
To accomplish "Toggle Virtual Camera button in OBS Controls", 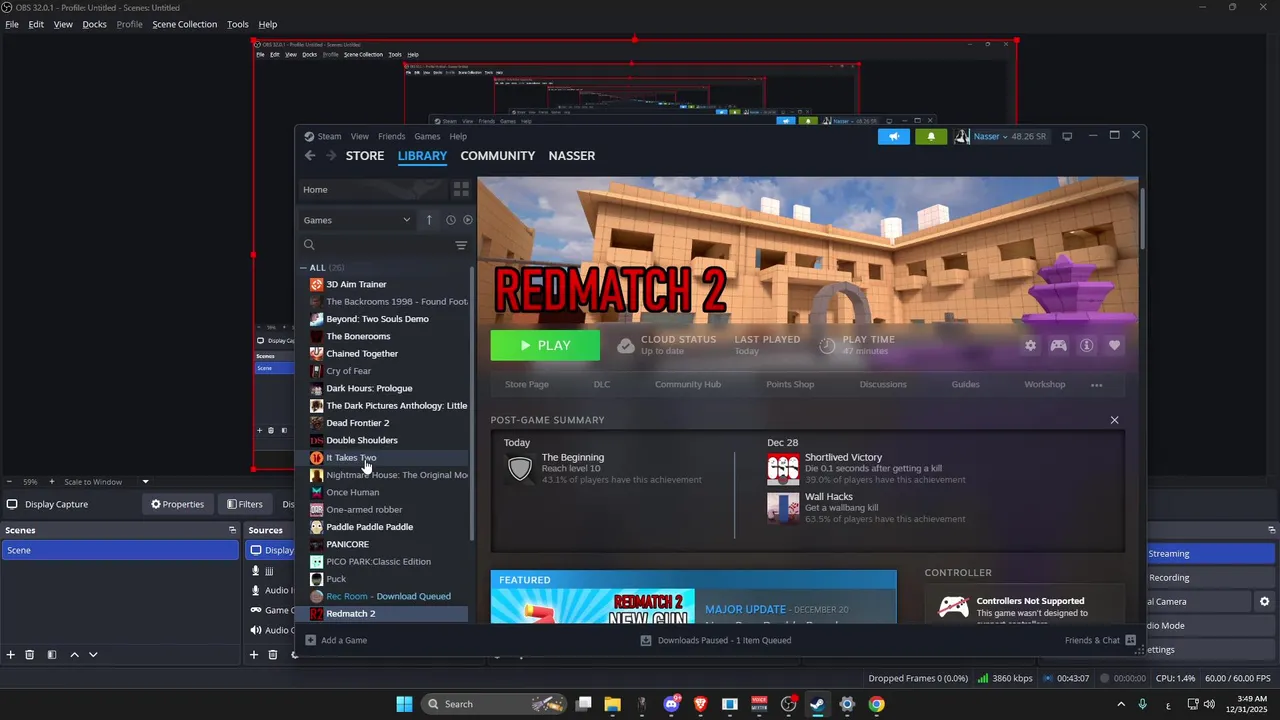I will pos(1199,602).
